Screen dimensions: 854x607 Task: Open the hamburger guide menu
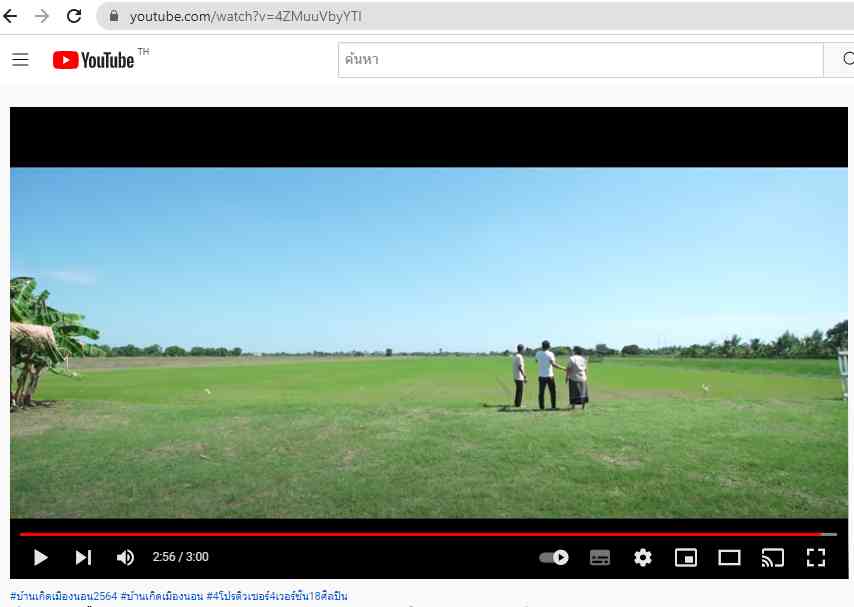point(20,60)
